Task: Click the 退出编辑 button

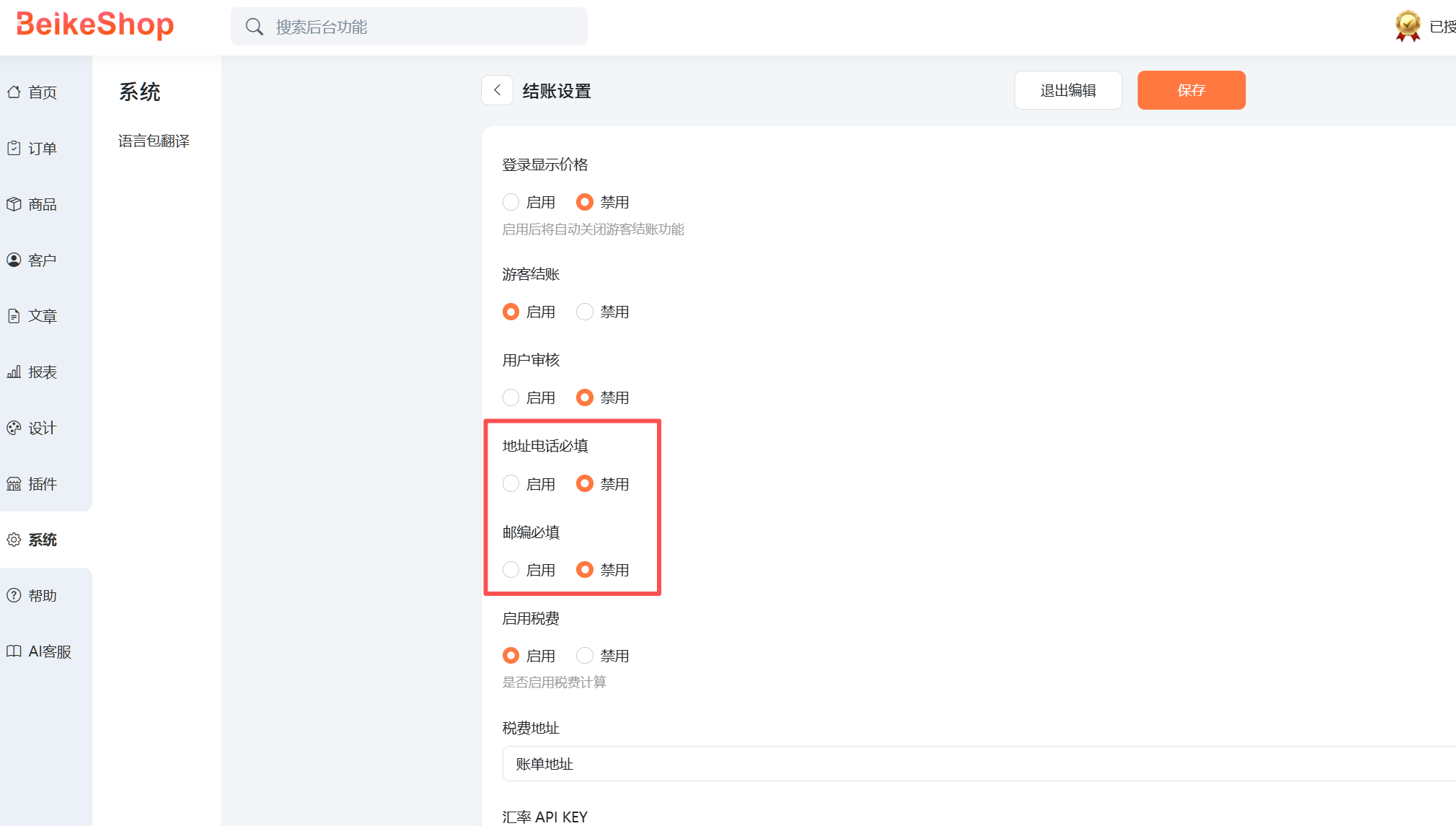Action: pyautogui.click(x=1068, y=90)
